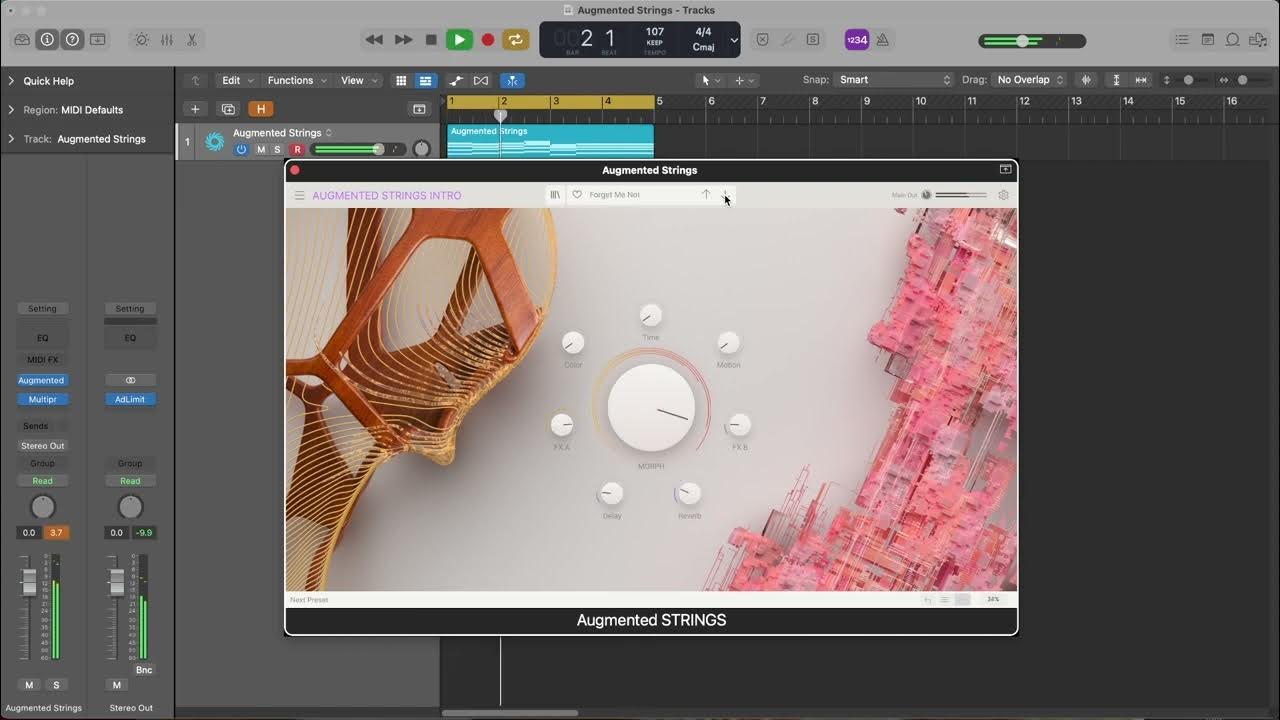Screen dimensions: 1280x720
Task: Expand the Track: Augmented Strings section
Action: [x=11, y=139]
